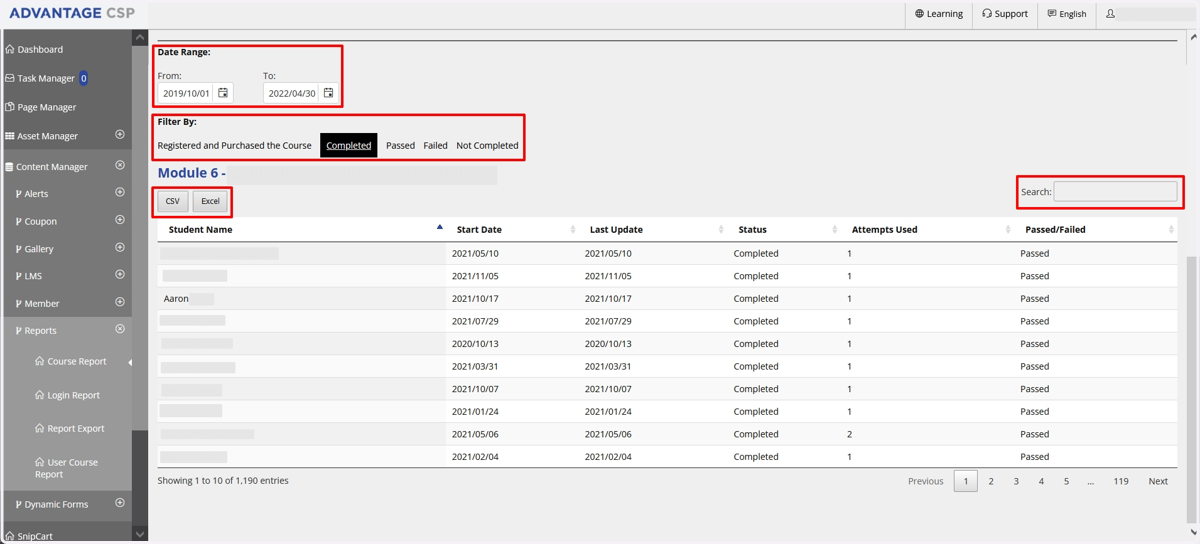Click the From date field 2019/10/01
Image resolution: width=1200 pixels, height=544 pixels.
186,93
